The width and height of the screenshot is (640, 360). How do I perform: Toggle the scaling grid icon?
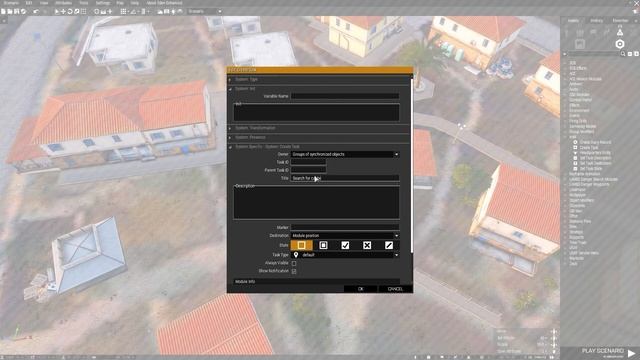point(144,11)
